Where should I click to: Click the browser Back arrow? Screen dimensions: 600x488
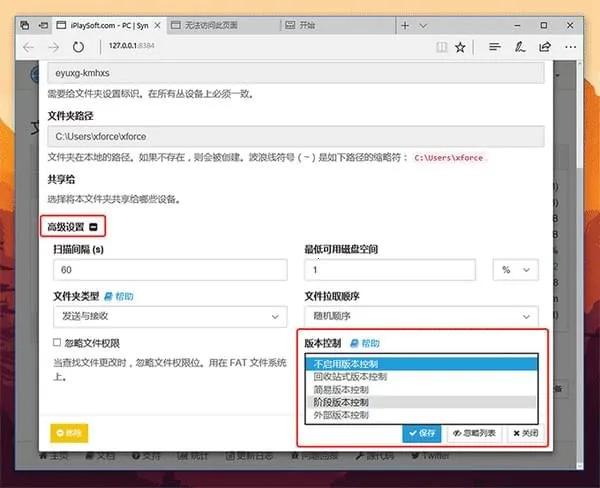pyautogui.click(x=29, y=46)
